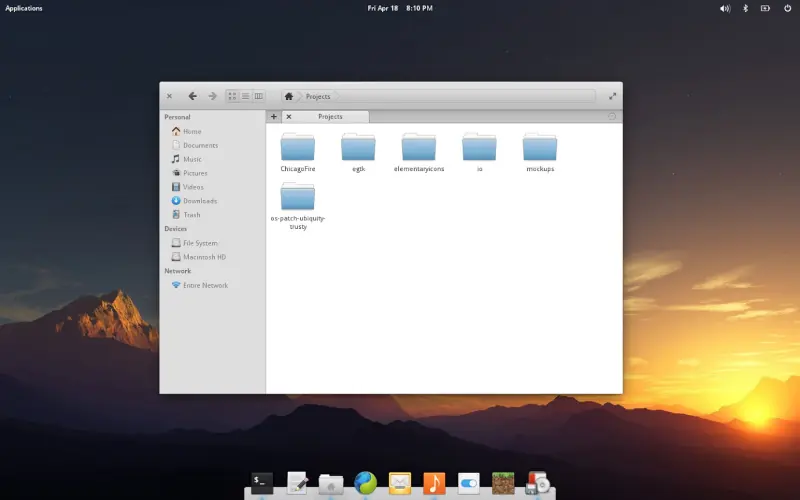Screen dimensions: 800x500
Task: Select the egtk folder
Action: (358, 152)
